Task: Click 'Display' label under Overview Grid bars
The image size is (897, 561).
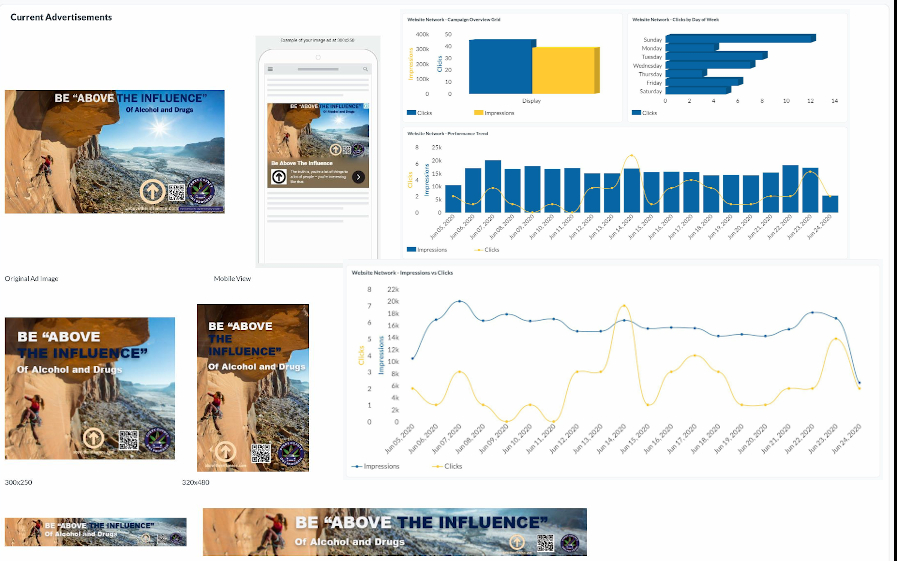Action: coord(531,101)
